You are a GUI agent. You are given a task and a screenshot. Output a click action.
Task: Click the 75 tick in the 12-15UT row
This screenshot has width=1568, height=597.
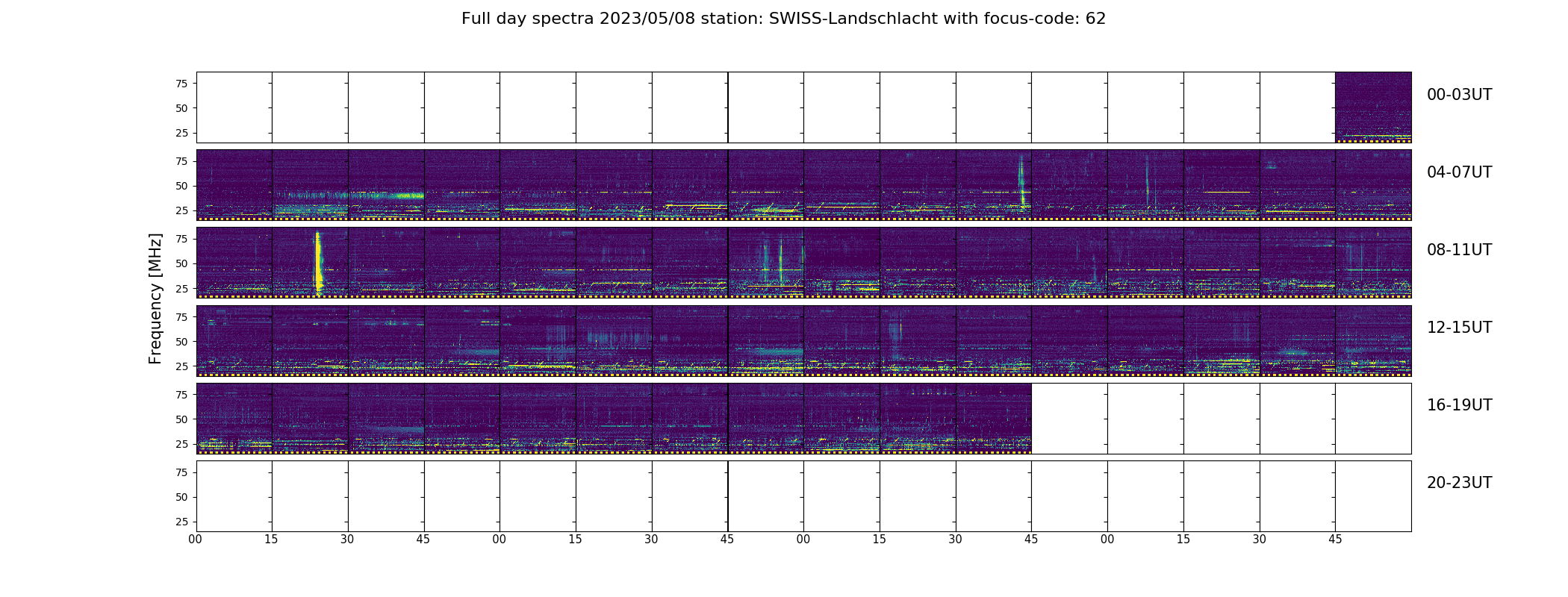pos(181,317)
